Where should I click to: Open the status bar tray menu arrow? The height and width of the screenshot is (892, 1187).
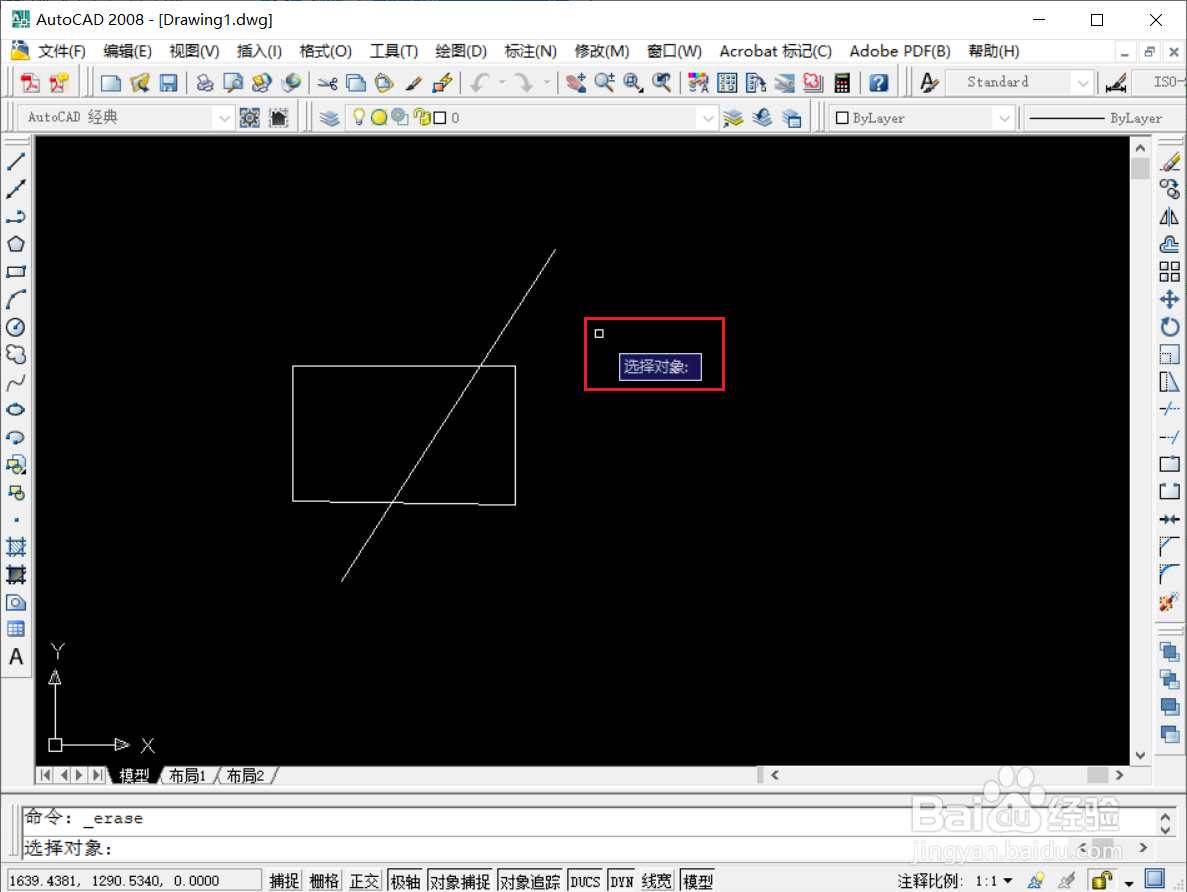point(1129,883)
